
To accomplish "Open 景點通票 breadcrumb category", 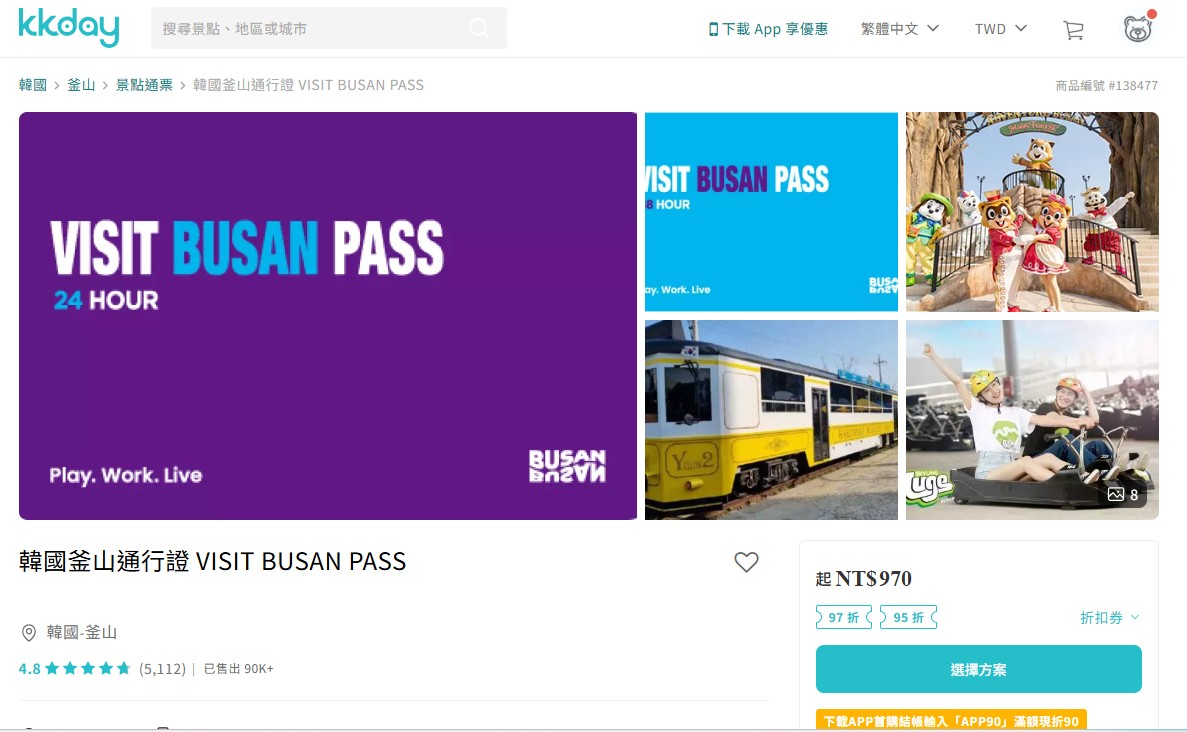I will click(x=144, y=85).
